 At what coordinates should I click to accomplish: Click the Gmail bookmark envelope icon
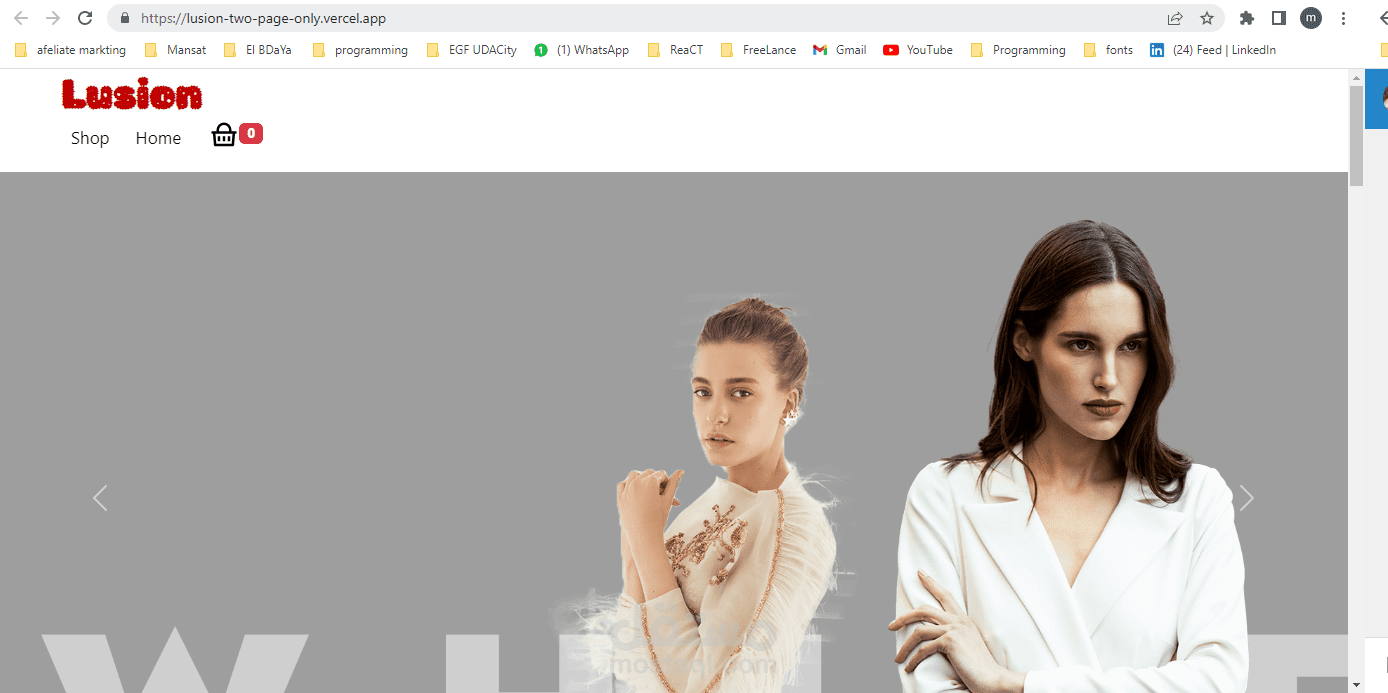click(x=820, y=50)
